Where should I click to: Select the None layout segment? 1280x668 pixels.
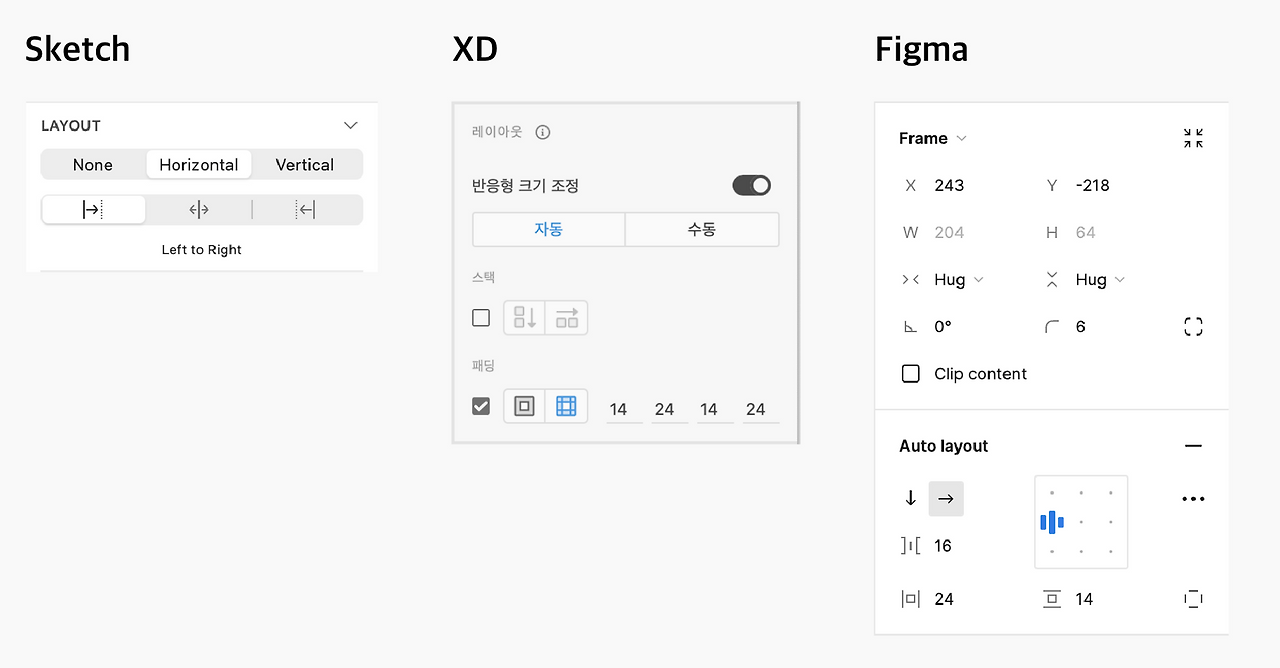point(93,165)
